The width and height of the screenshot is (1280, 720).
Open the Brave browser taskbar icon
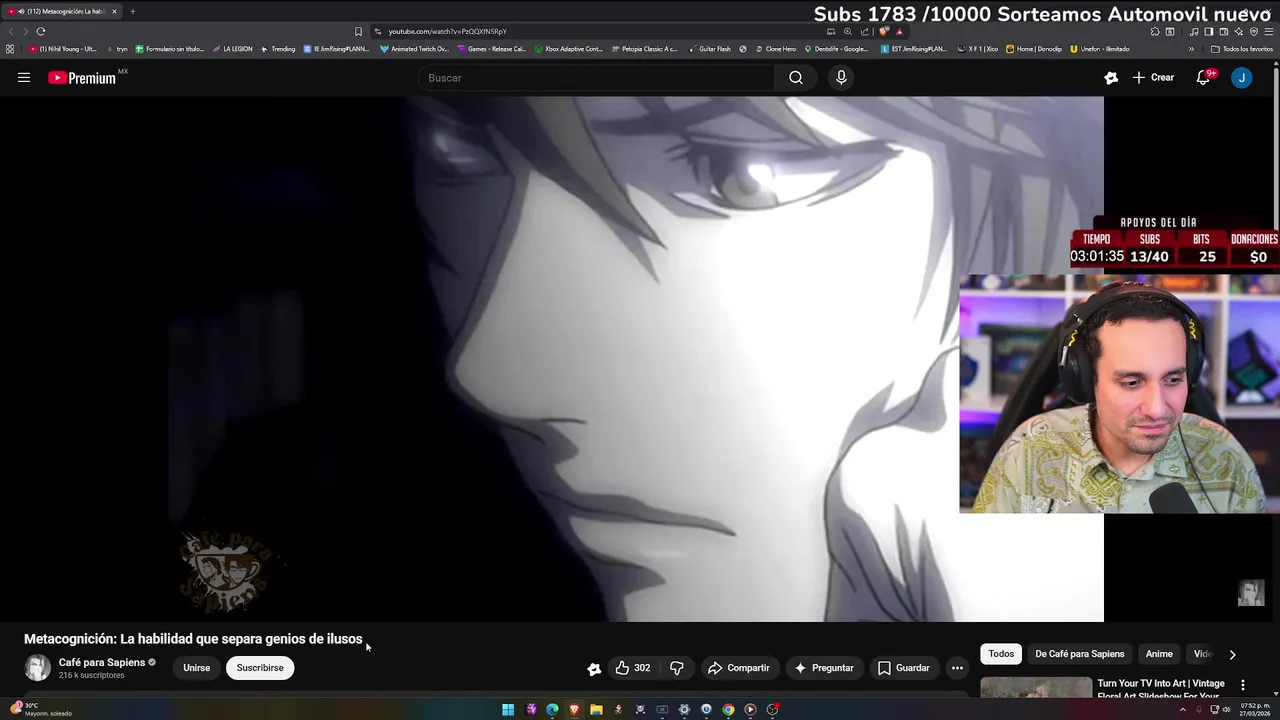574,710
